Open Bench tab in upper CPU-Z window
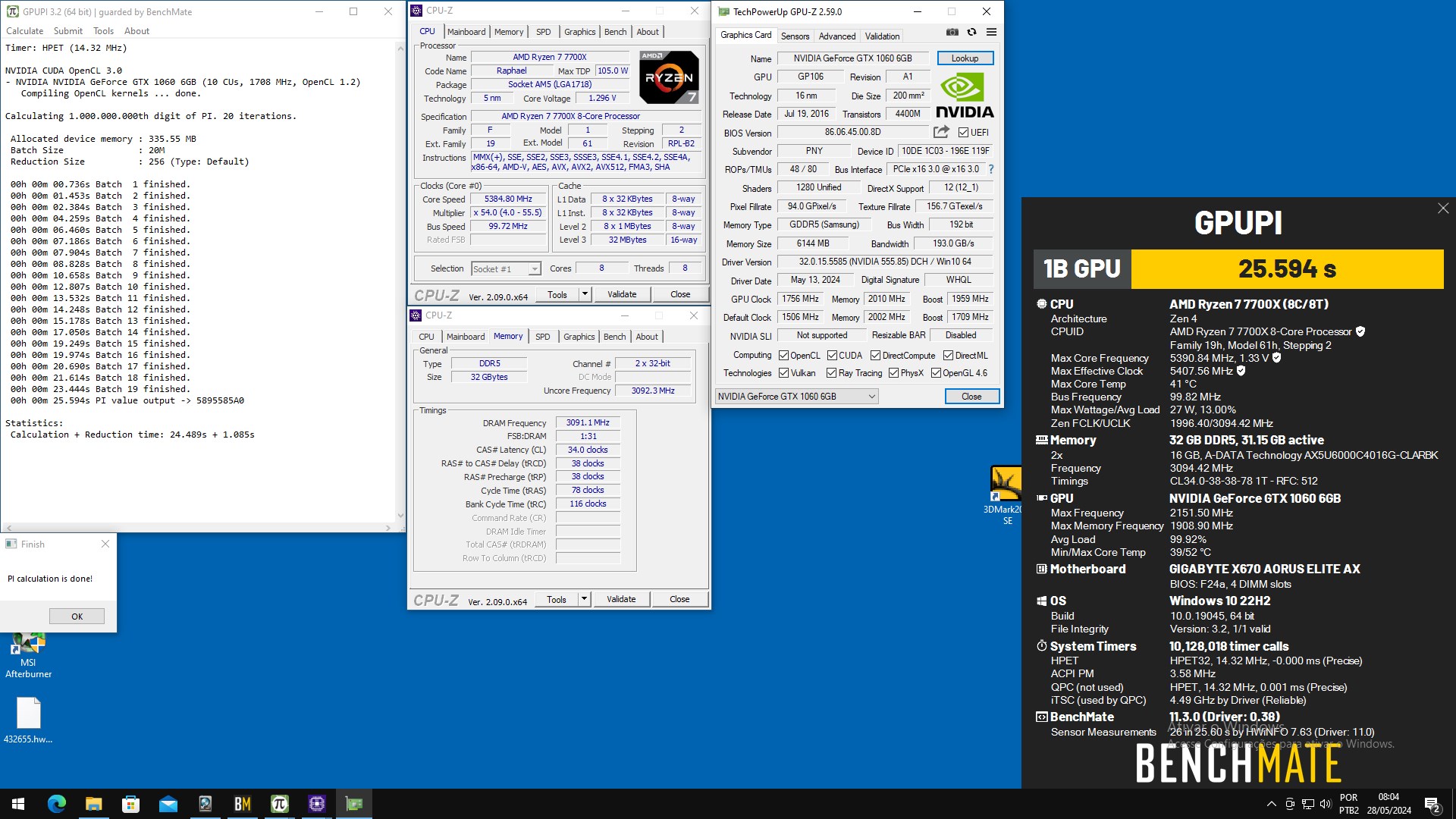This screenshot has width=1456, height=819. pos(616,32)
